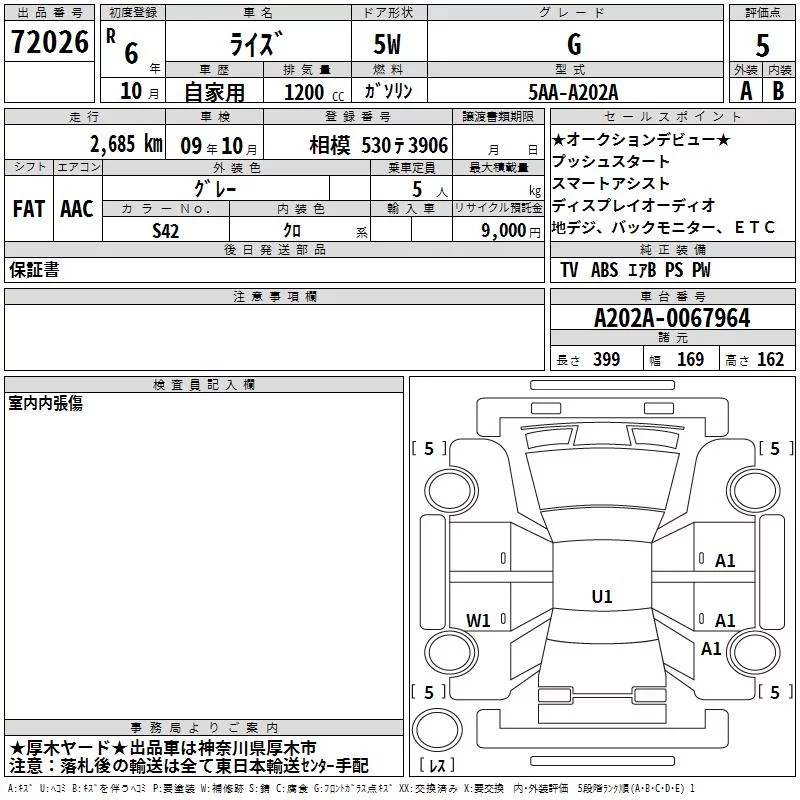Click A1 mark on right rear door
800x800 pixels.
(725, 620)
